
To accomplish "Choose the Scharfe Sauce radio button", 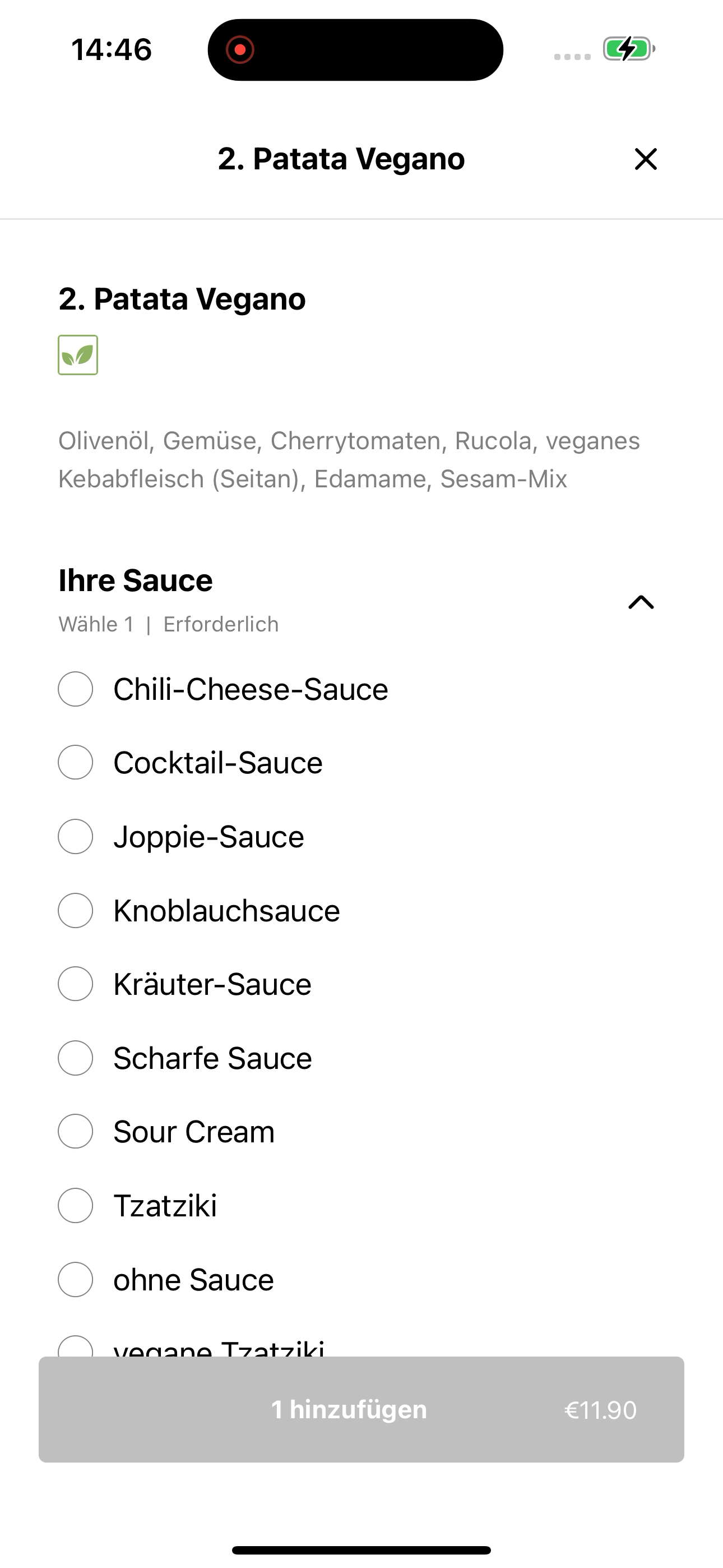I will (76, 1058).
